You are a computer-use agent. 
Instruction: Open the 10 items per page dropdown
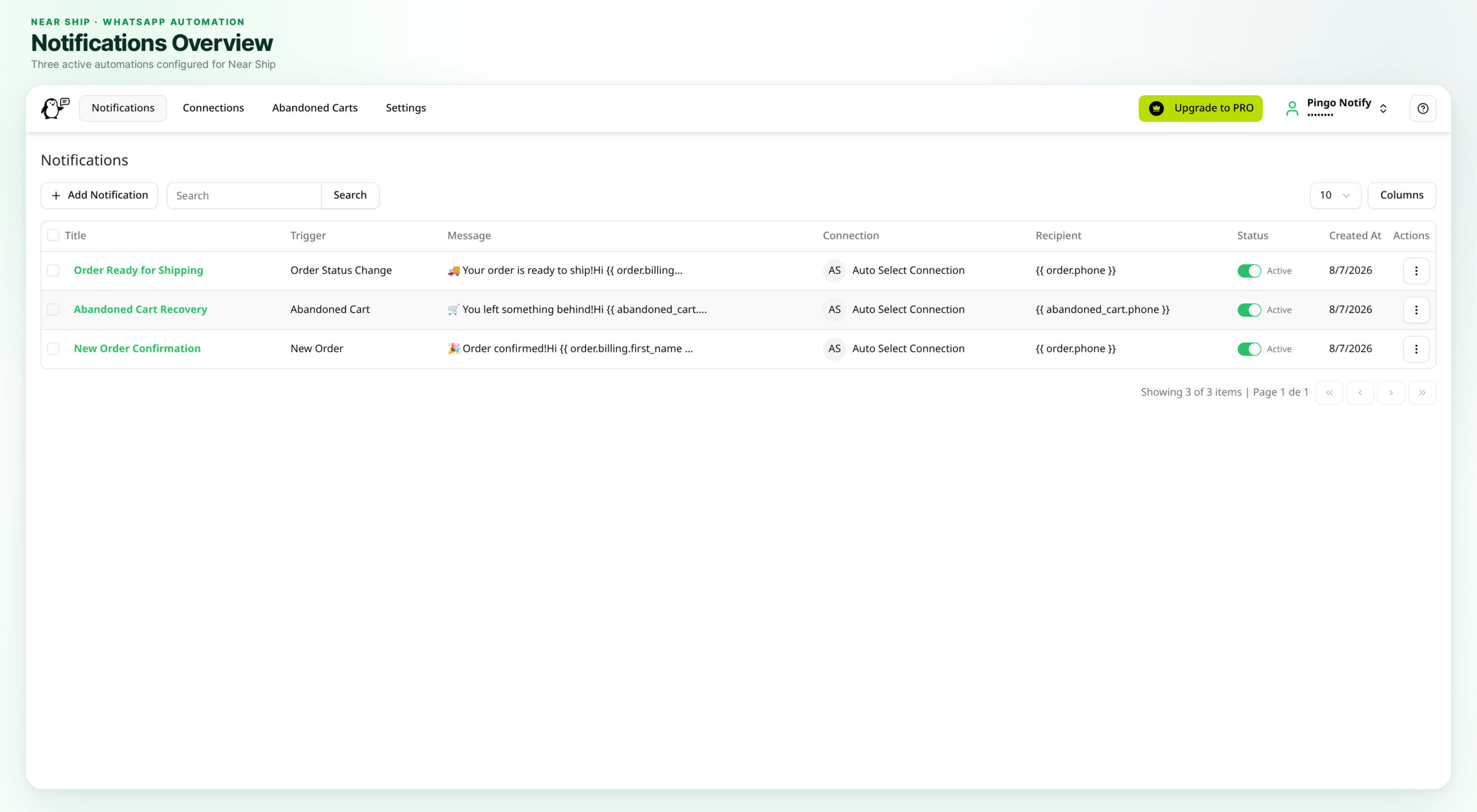(1336, 196)
